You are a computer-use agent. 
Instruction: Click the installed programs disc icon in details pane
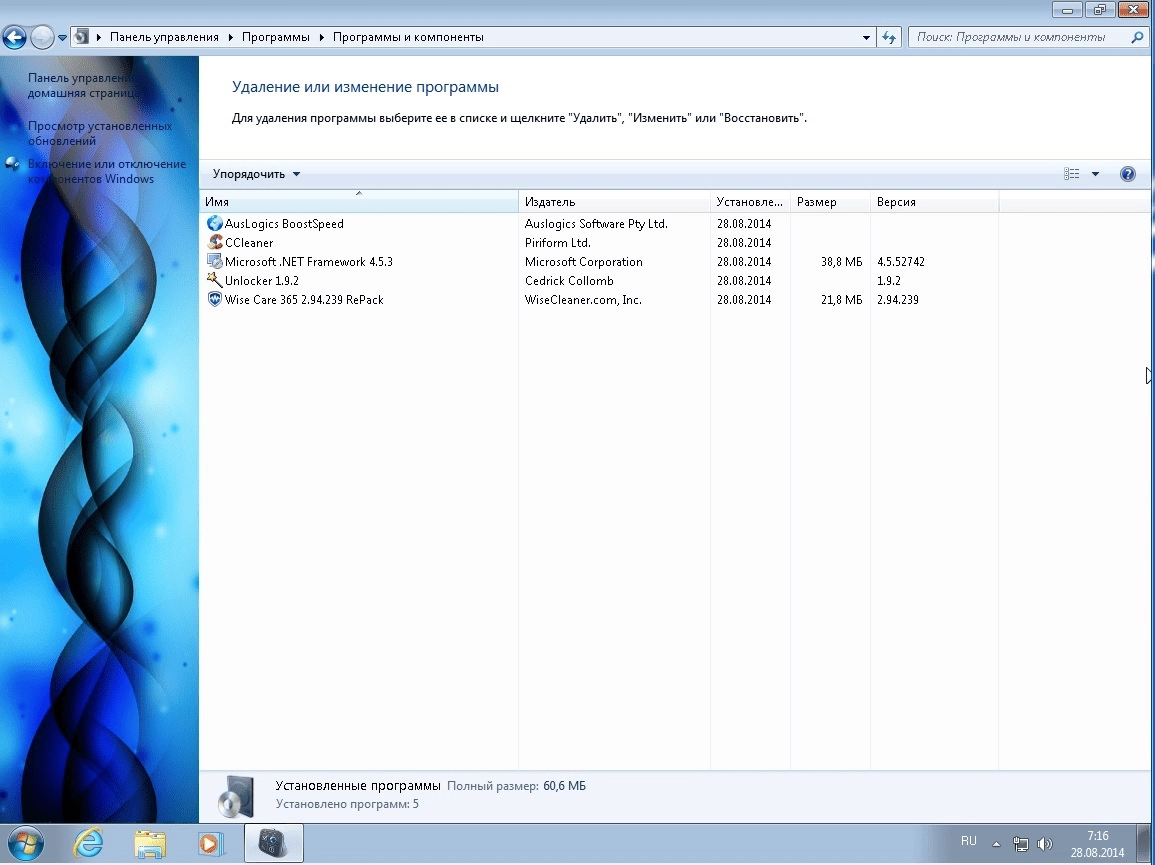[x=236, y=796]
